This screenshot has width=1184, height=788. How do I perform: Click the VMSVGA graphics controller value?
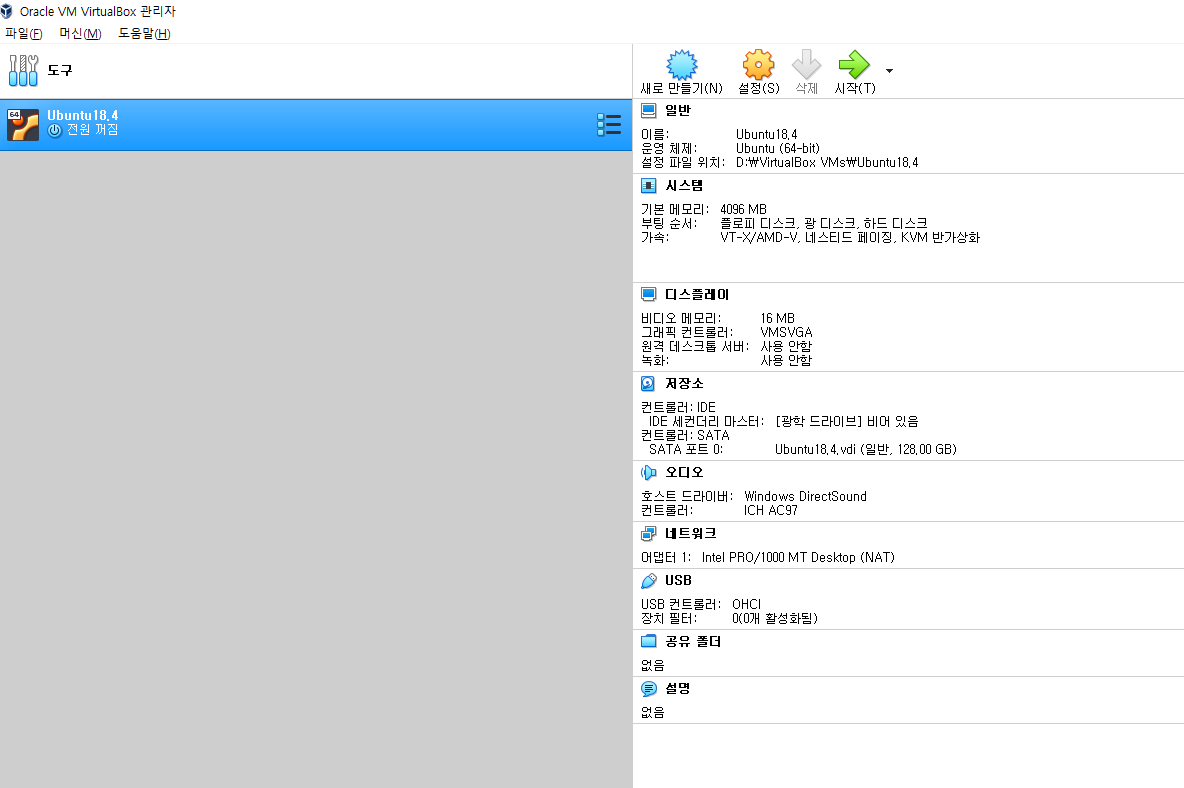786,332
